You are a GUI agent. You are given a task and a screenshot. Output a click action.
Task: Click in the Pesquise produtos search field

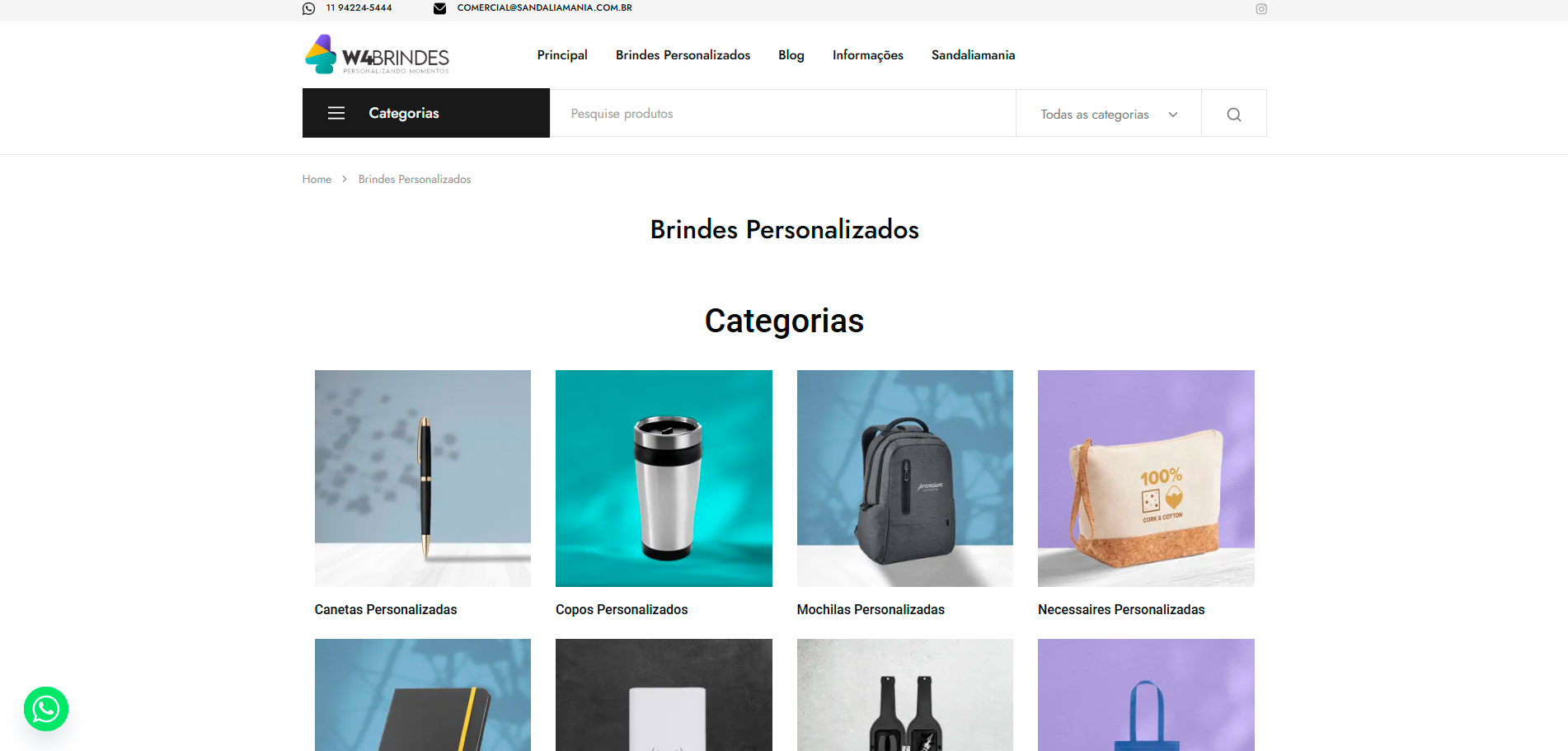pos(782,114)
